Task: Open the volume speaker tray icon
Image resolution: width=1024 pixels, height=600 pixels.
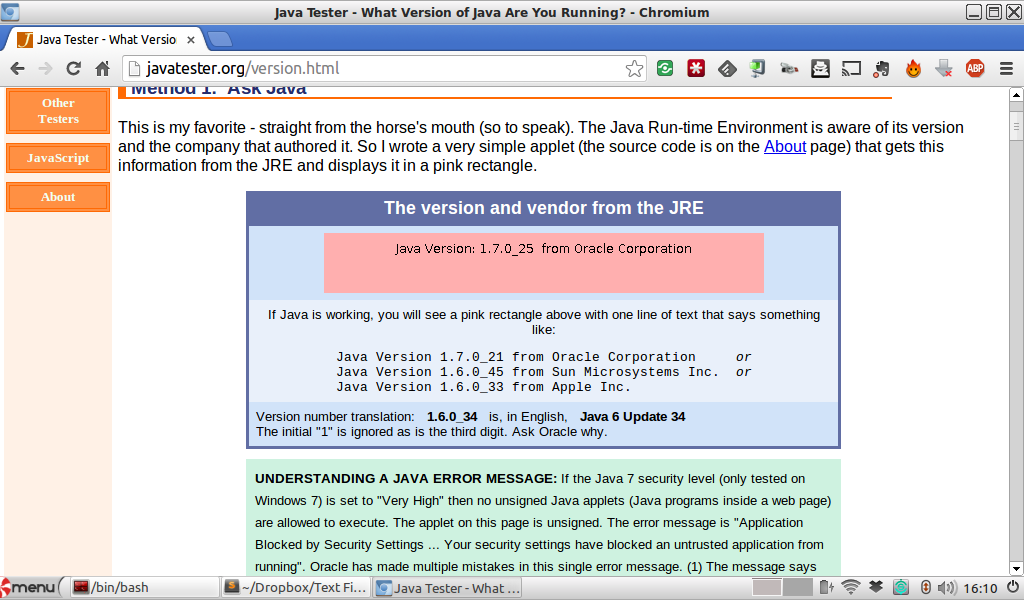Action: (x=947, y=588)
